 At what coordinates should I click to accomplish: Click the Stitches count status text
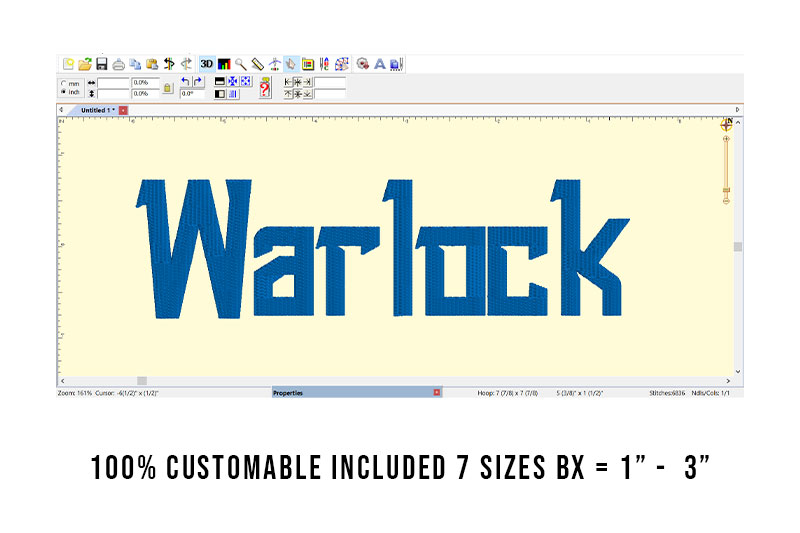tap(667, 393)
